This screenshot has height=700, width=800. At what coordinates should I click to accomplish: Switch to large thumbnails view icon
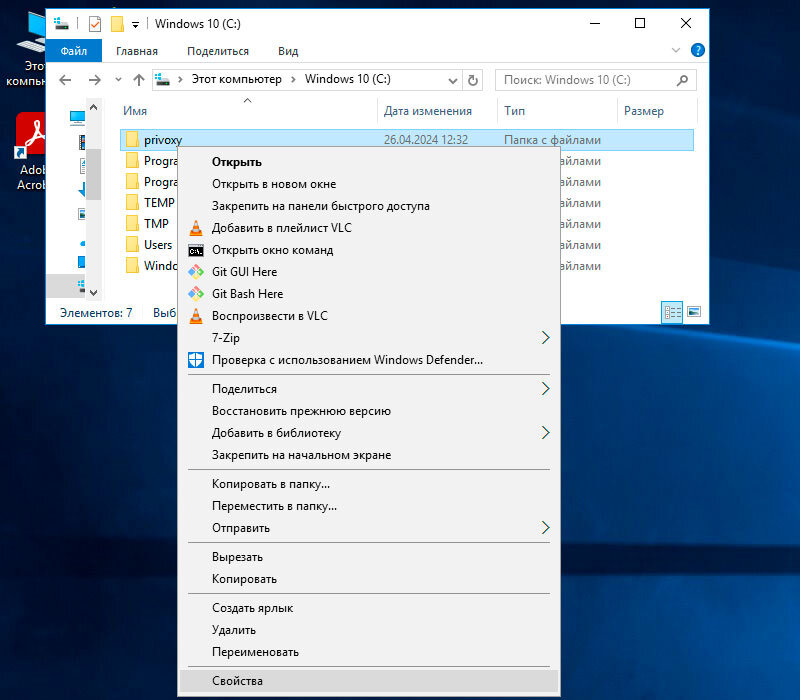click(x=694, y=312)
